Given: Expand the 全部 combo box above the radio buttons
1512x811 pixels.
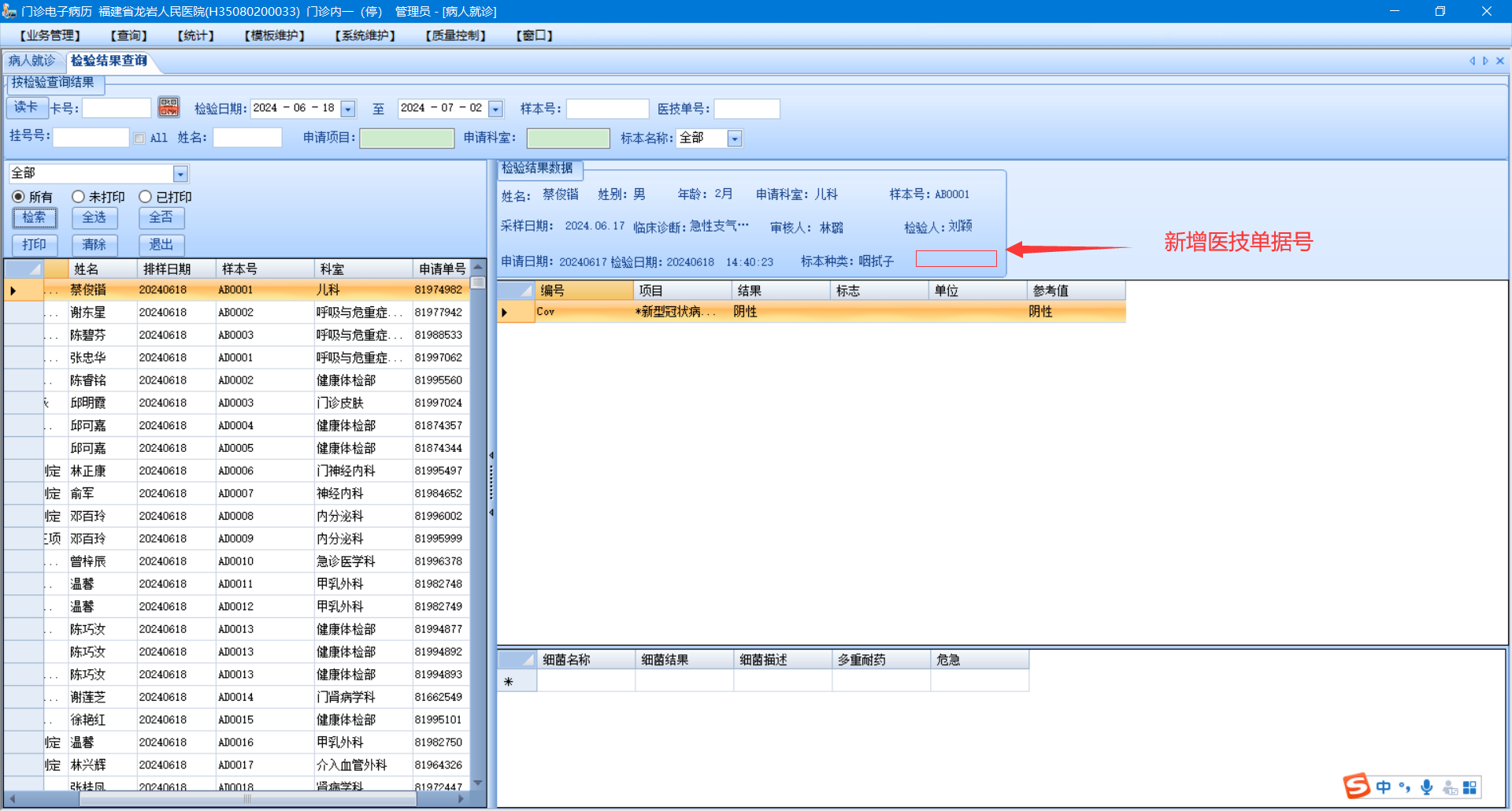Looking at the screenshot, I should pos(180,174).
